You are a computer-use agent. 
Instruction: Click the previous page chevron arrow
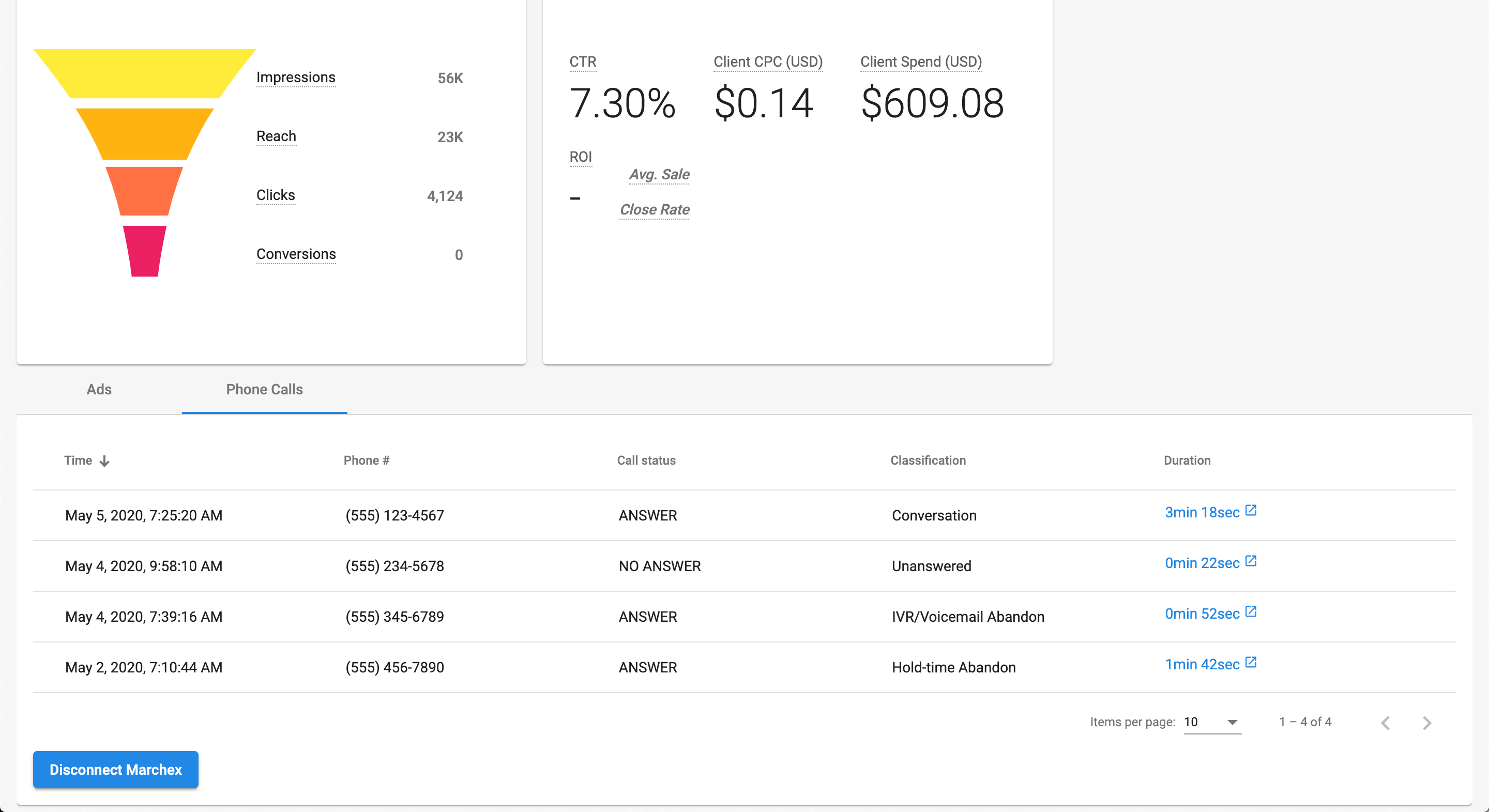1386,723
